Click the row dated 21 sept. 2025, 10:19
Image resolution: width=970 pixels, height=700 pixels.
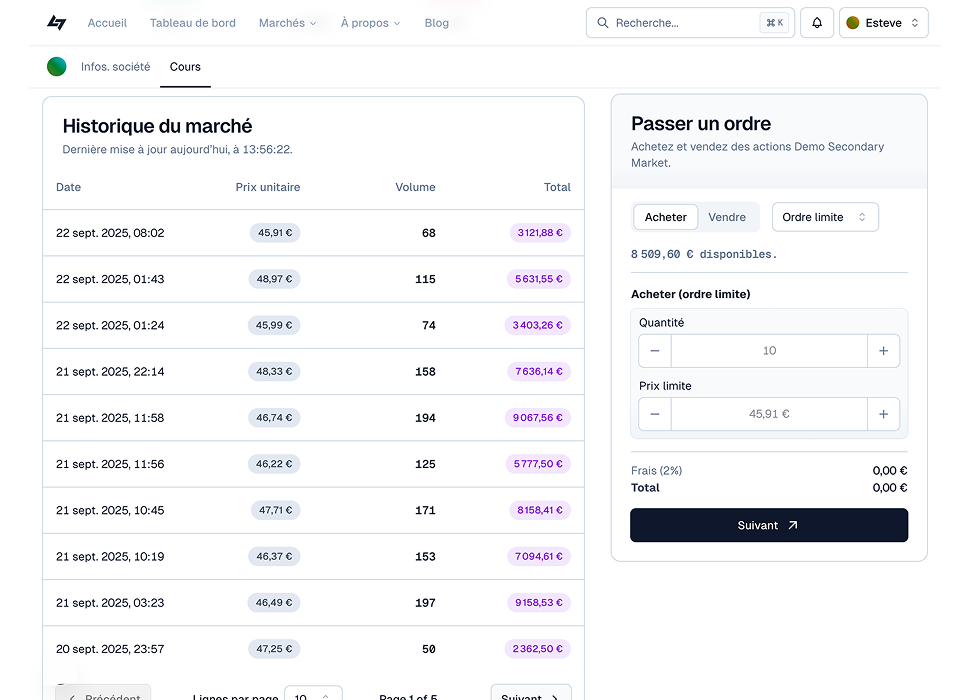tap(313, 557)
